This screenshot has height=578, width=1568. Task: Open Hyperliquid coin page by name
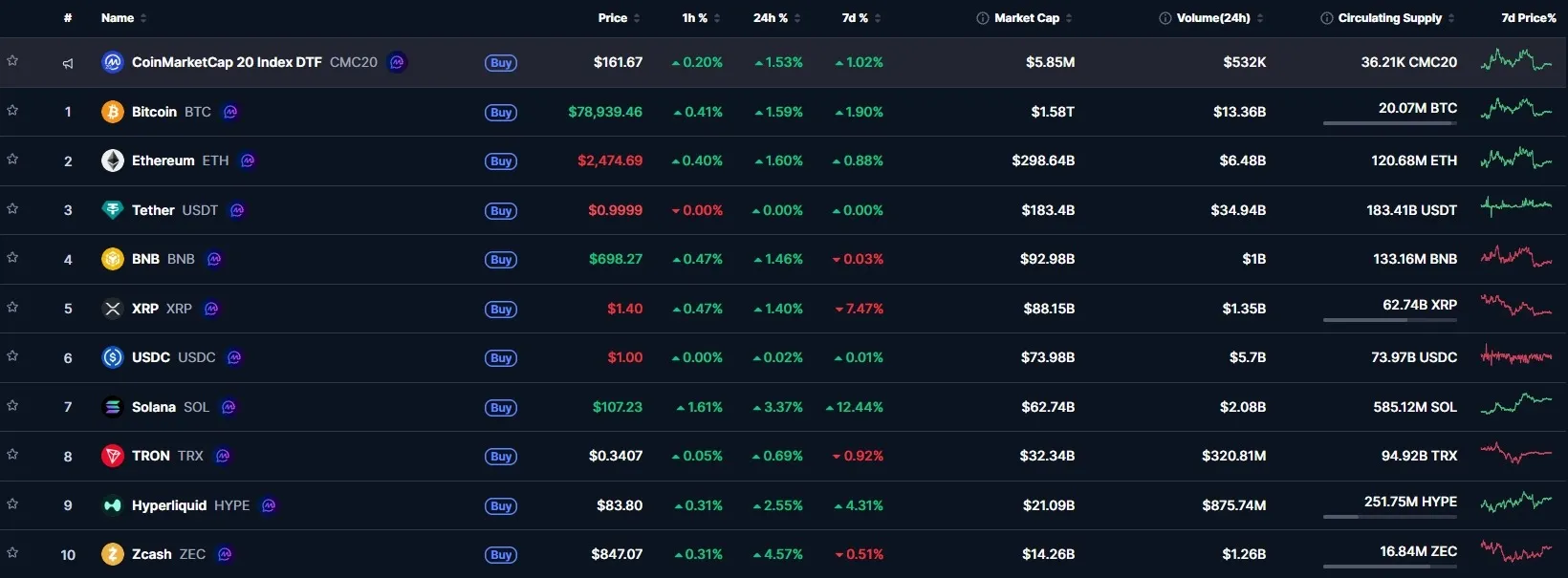pos(169,505)
